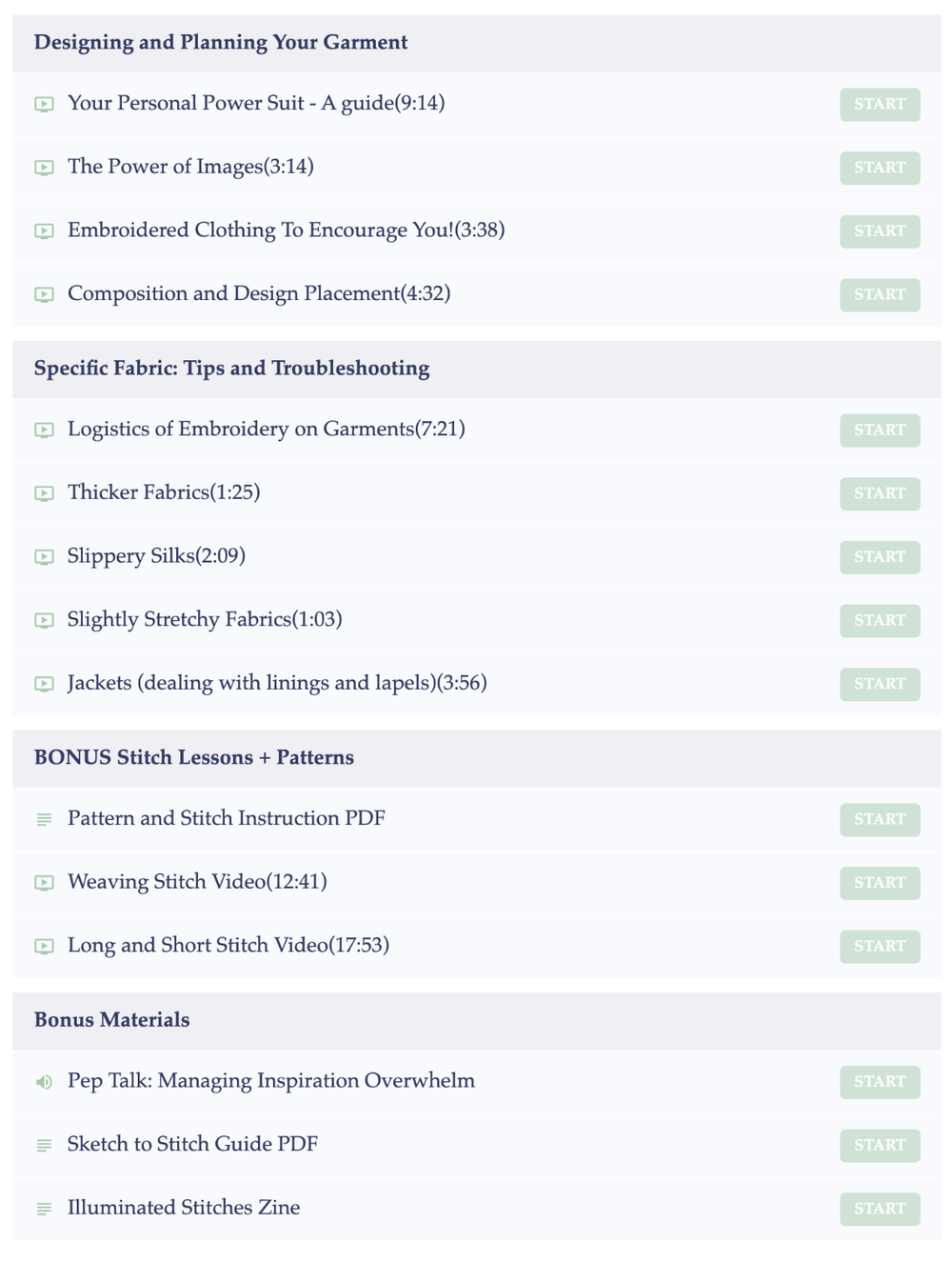Screen dimensions: 952x1262
Task: Click video icon beside Your Personal Power Suit
Action: pyautogui.click(x=44, y=104)
